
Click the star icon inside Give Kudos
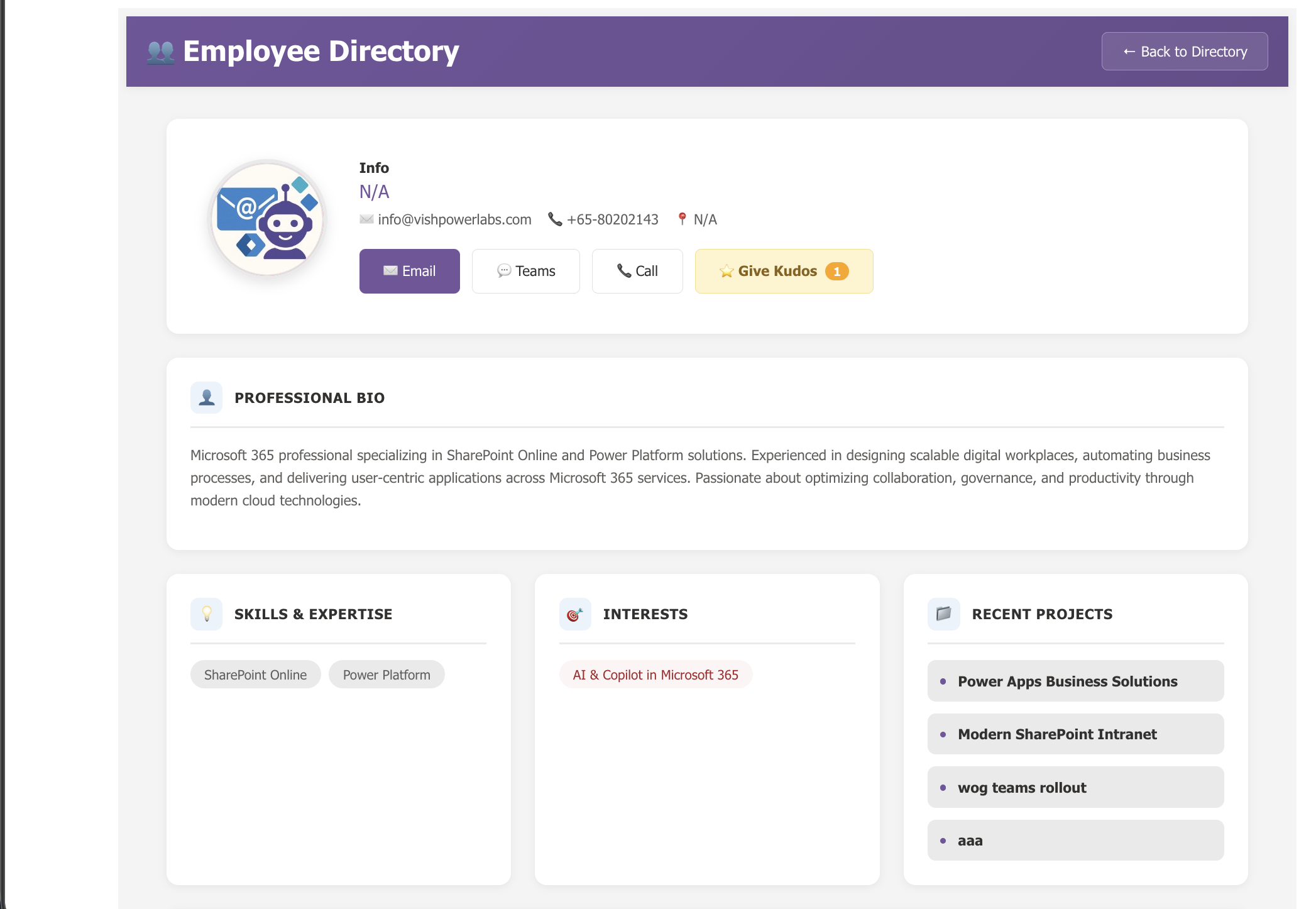(x=726, y=271)
